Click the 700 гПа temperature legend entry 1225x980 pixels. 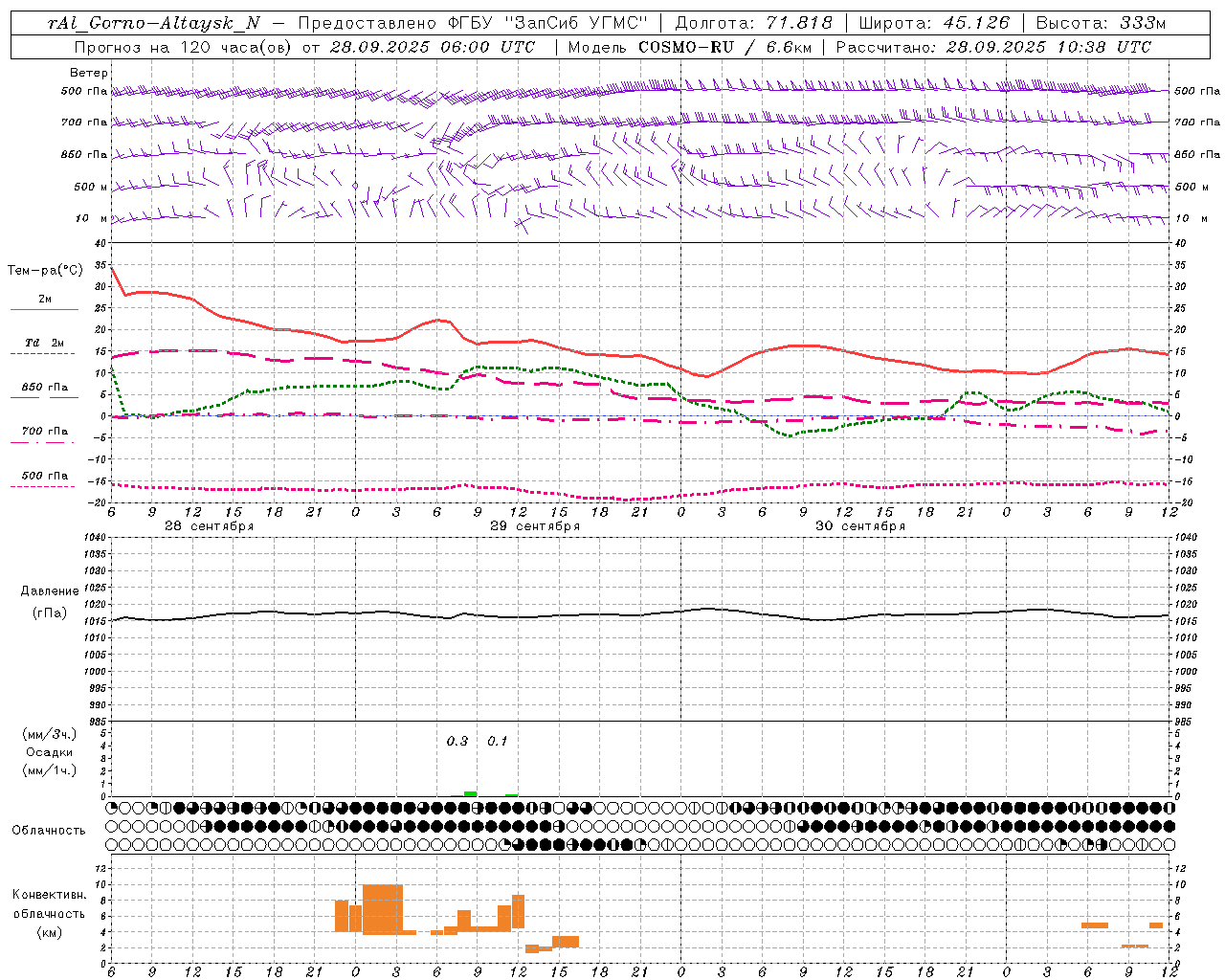(45, 431)
